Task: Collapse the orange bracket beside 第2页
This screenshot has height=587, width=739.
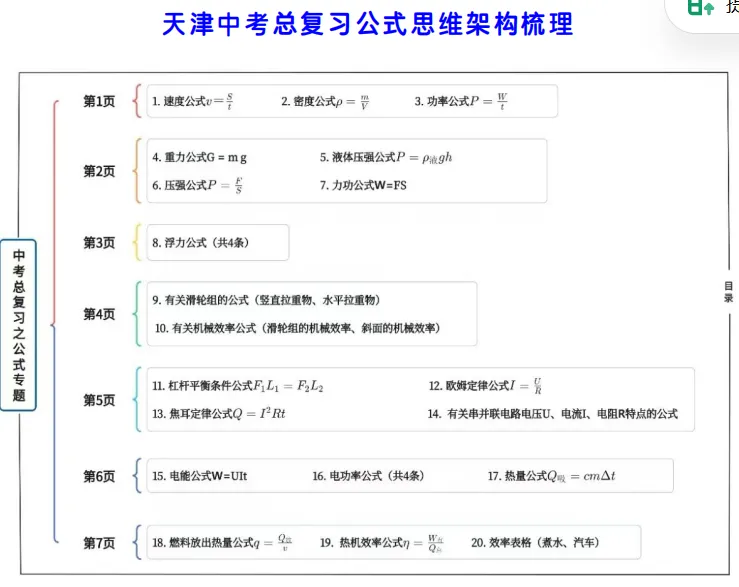Action: click(x=137, y=171)
